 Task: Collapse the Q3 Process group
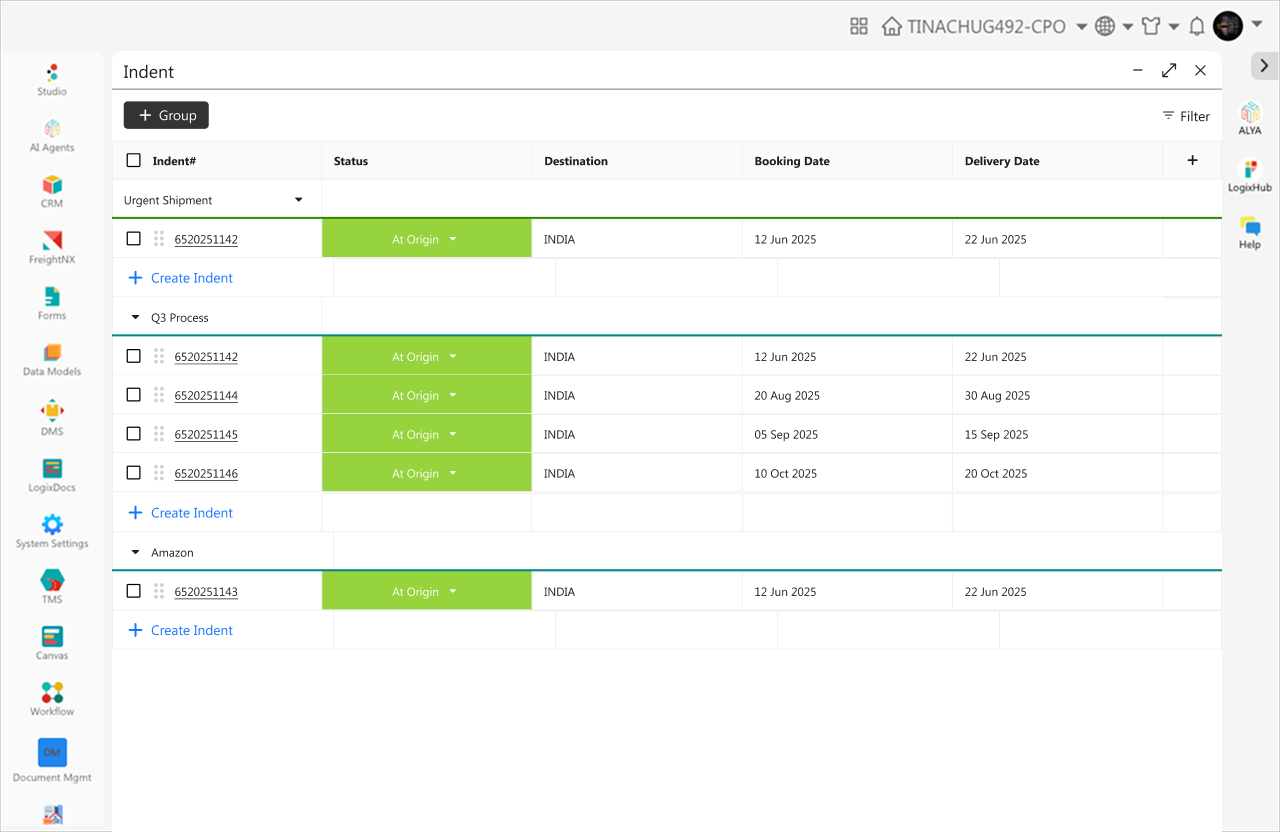pyautogui.click(x=136, y=318)
